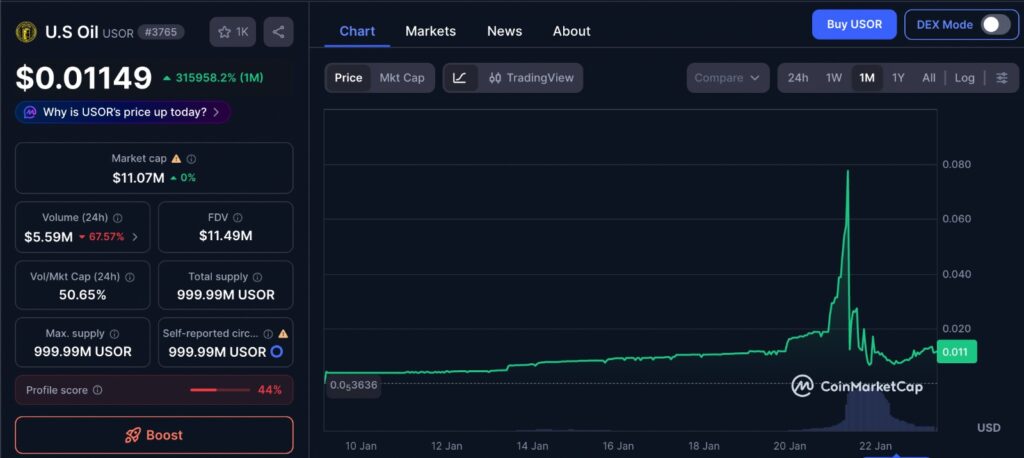This screenshot has height=458, width=1024.
Task: Expand Why is USOR's price up chevron
Action: (x=216, y=112)
